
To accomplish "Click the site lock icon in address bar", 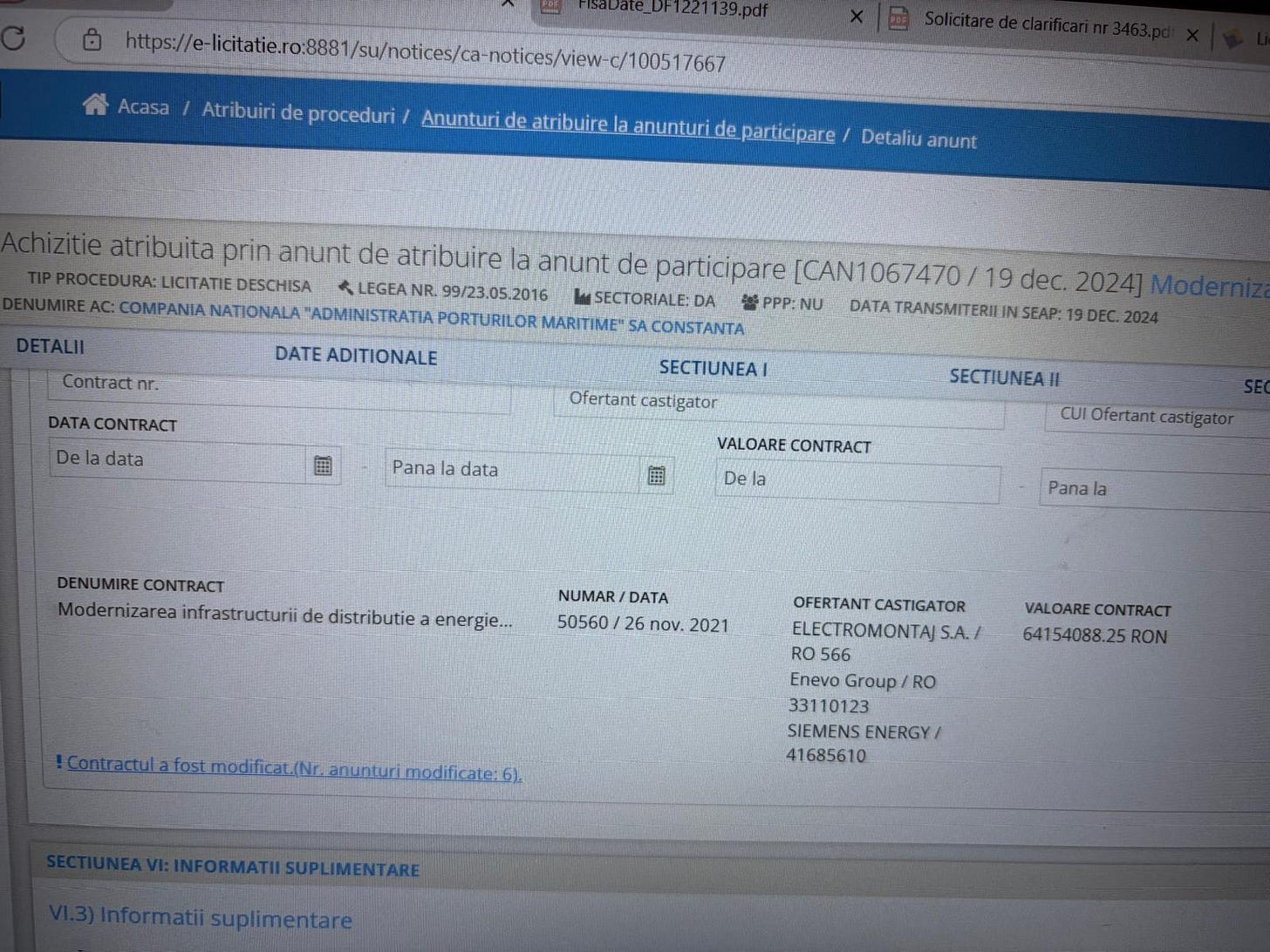I will point(92,39).
